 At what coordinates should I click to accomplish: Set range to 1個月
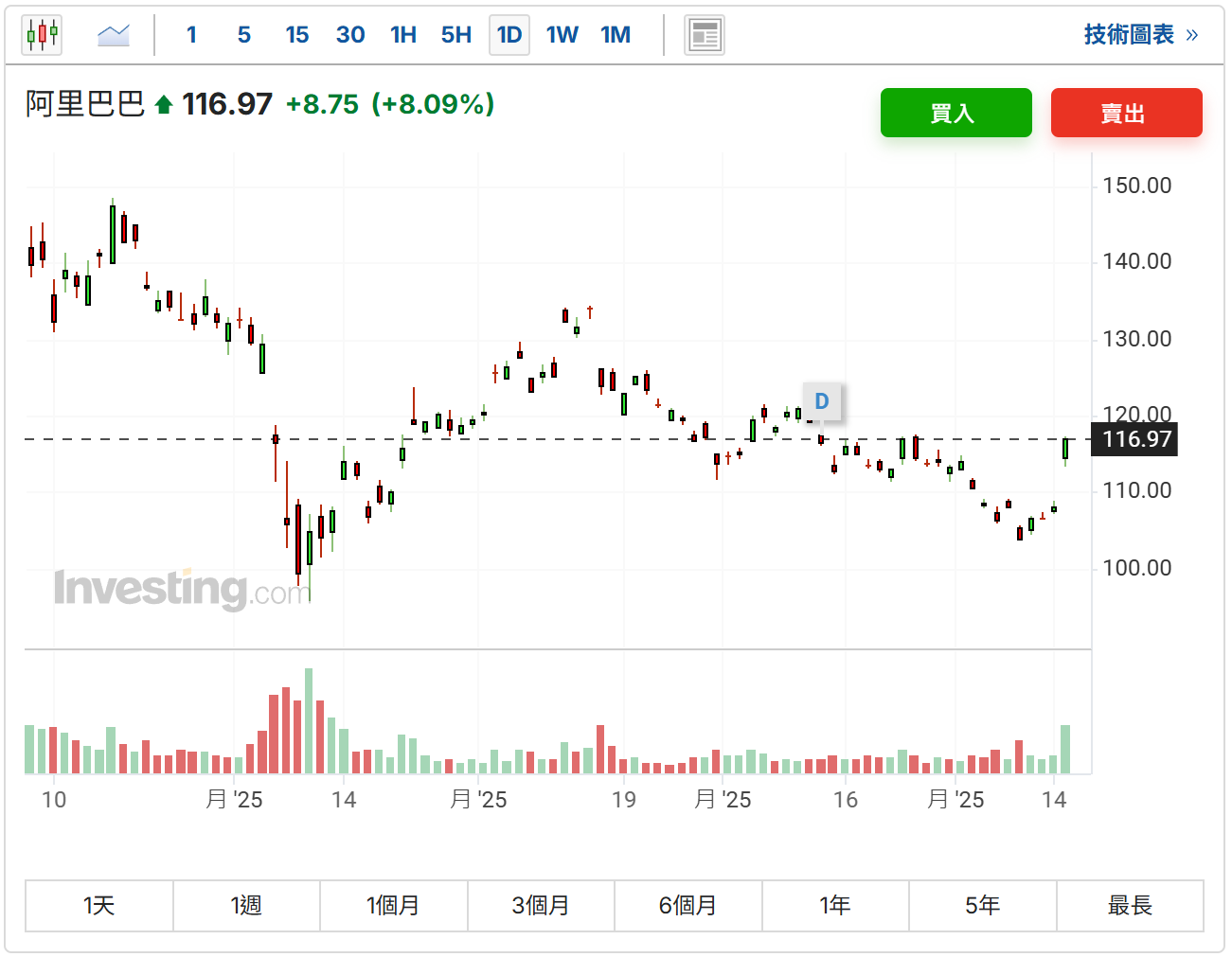394,906
